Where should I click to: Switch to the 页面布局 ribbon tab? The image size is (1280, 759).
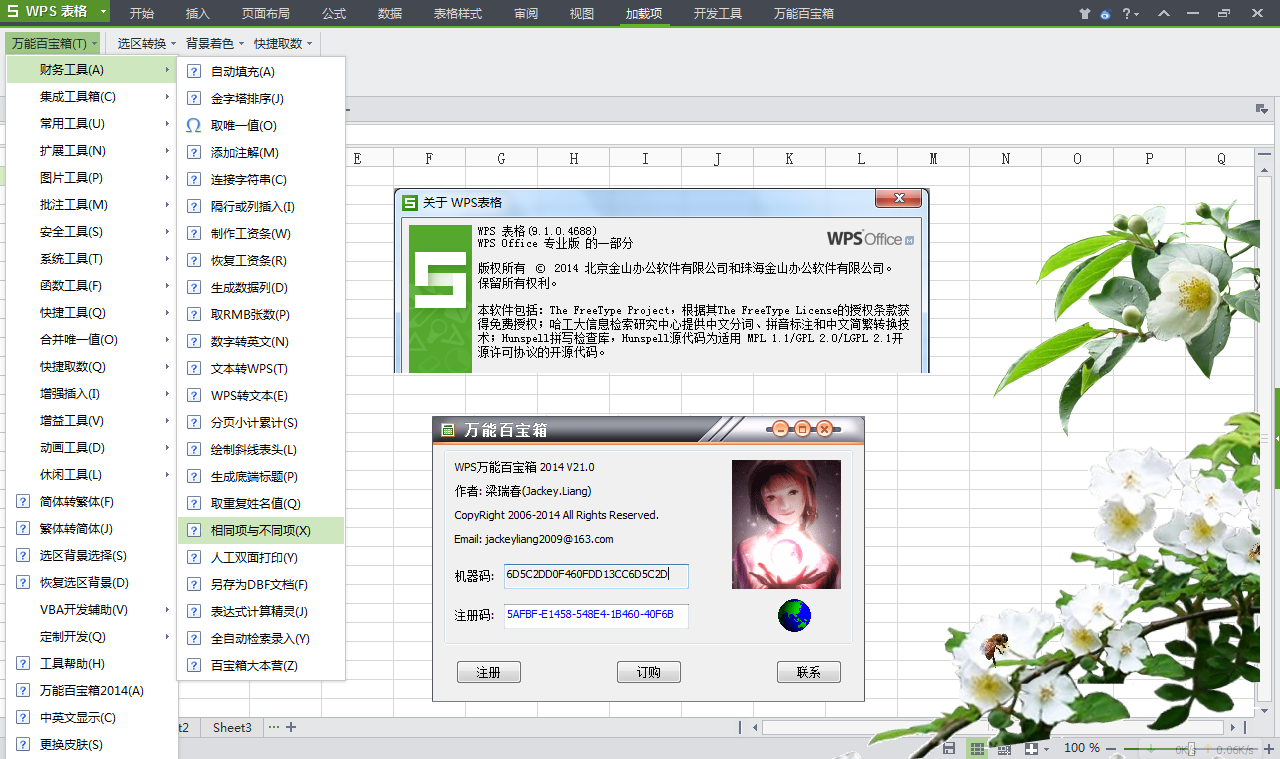(x=266, y=14)
